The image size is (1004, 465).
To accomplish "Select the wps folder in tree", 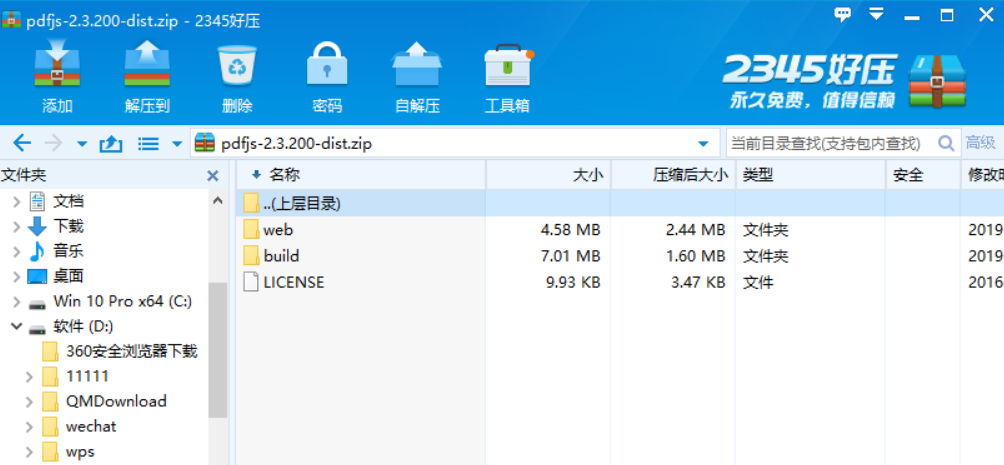I will pyautogui.click(x=80, y=452).
